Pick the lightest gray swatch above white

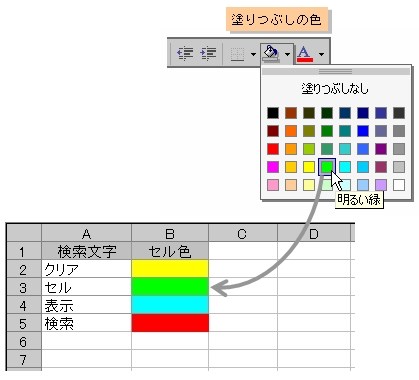(x=399, y=167)
